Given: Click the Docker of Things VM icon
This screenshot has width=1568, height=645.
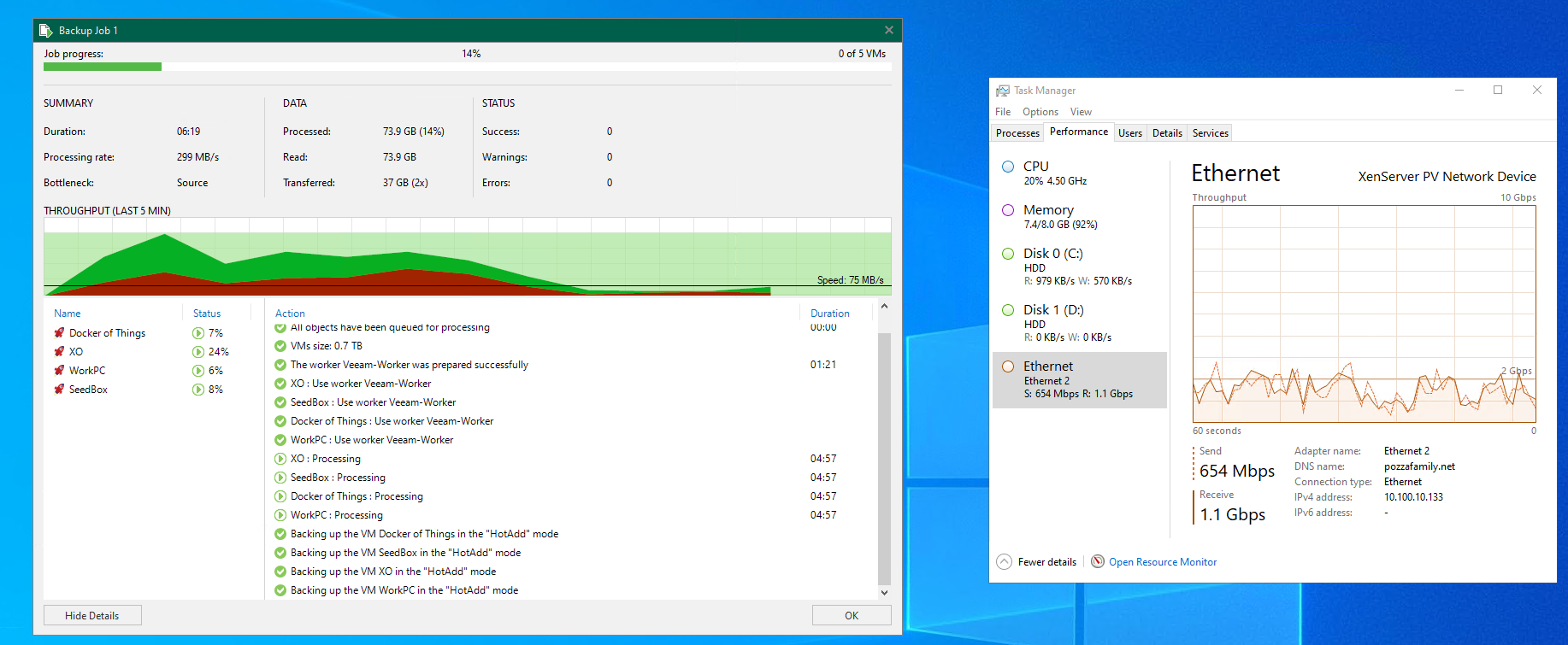Looking at the screenshot, I should click(59, 333).
